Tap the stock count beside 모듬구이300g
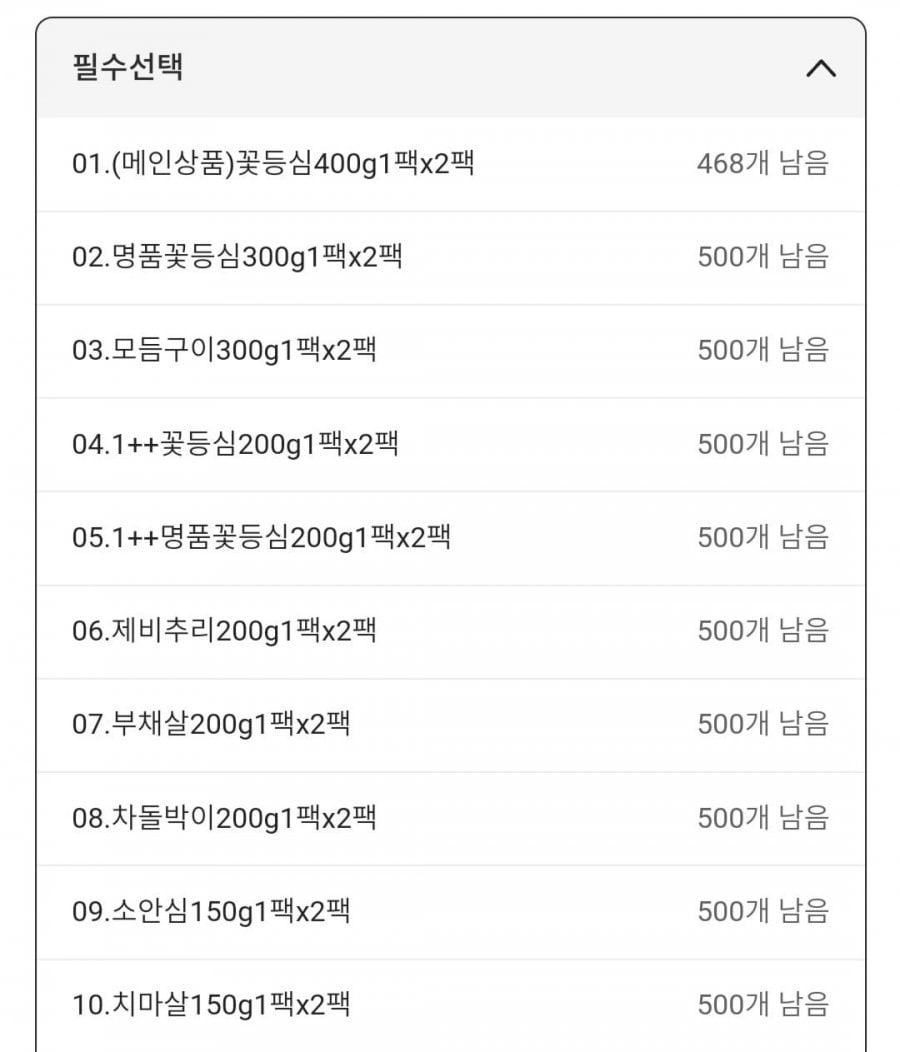Screen dimensions: 900x1052 click(763, 350)
